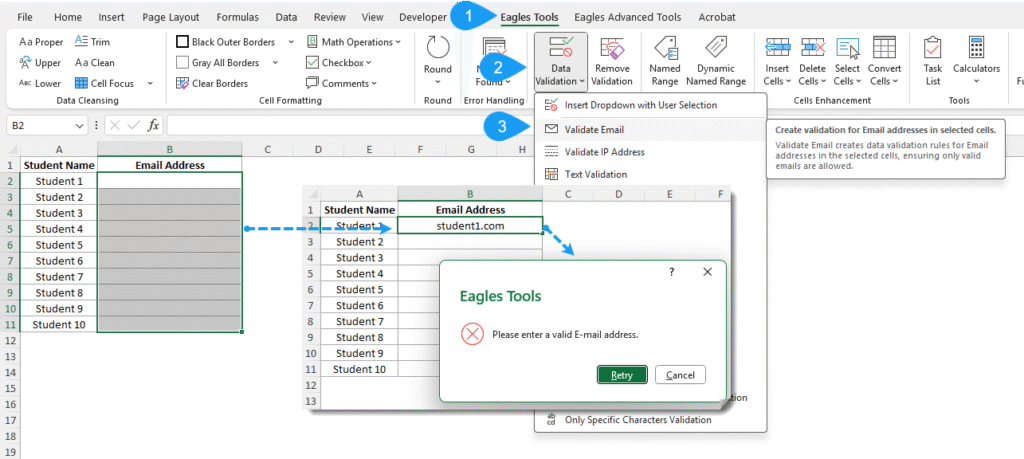Expand Black Outer Borders dropdown arrow

tap(290, 42)
